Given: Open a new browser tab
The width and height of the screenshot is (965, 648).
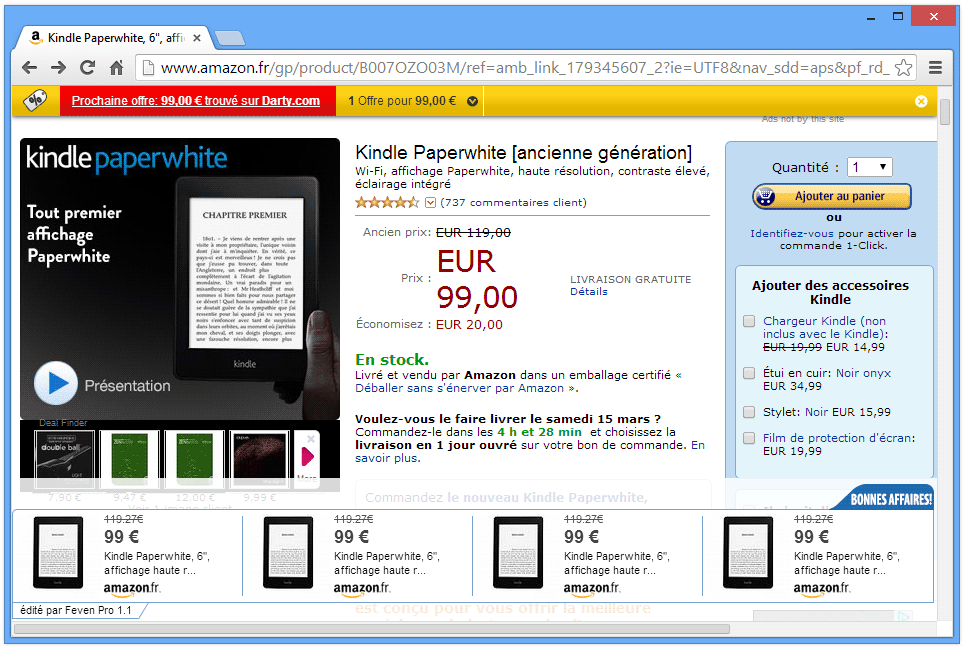Looking at the screenshot, I should (230, 38).
